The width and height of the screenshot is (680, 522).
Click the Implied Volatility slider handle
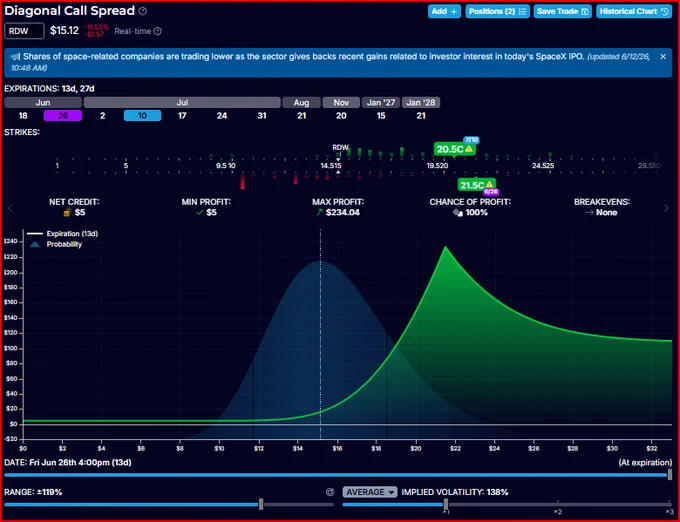(x=446, y=504)
